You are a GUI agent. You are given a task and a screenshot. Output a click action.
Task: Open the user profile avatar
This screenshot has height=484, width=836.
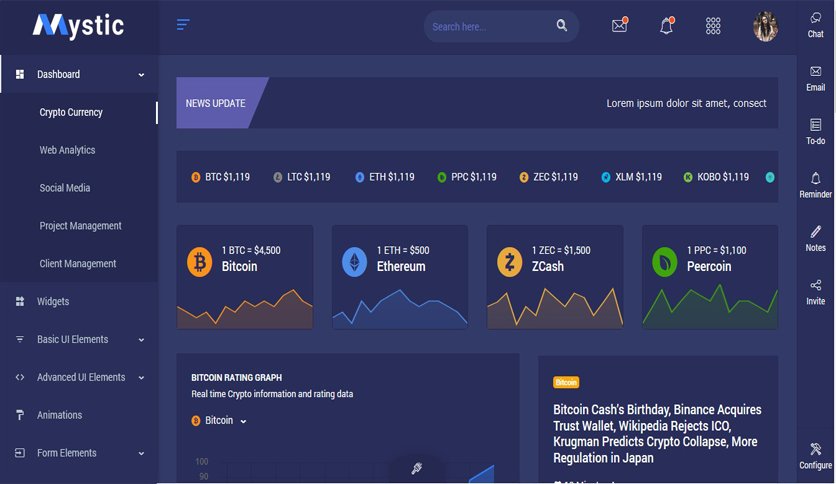(x=765, y=26)
